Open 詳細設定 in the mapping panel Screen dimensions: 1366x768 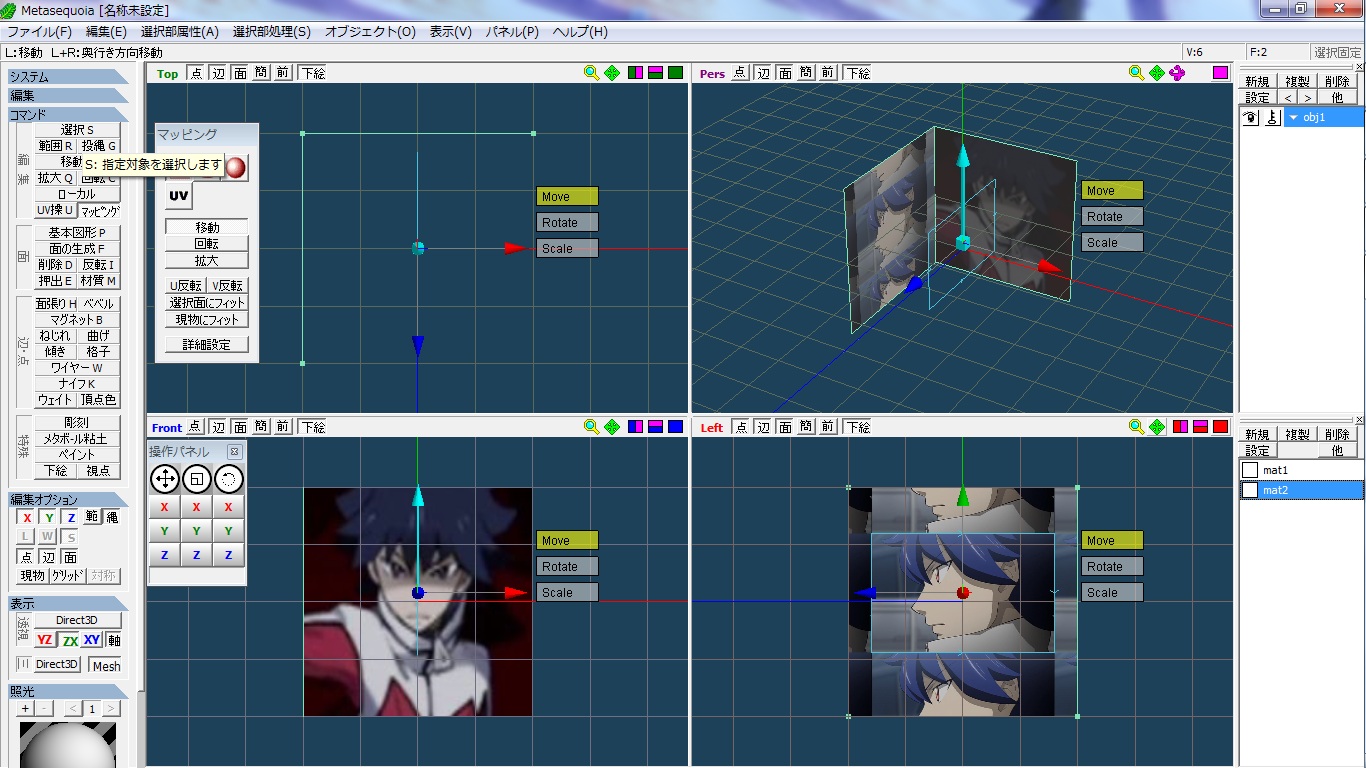coord(207,345)
